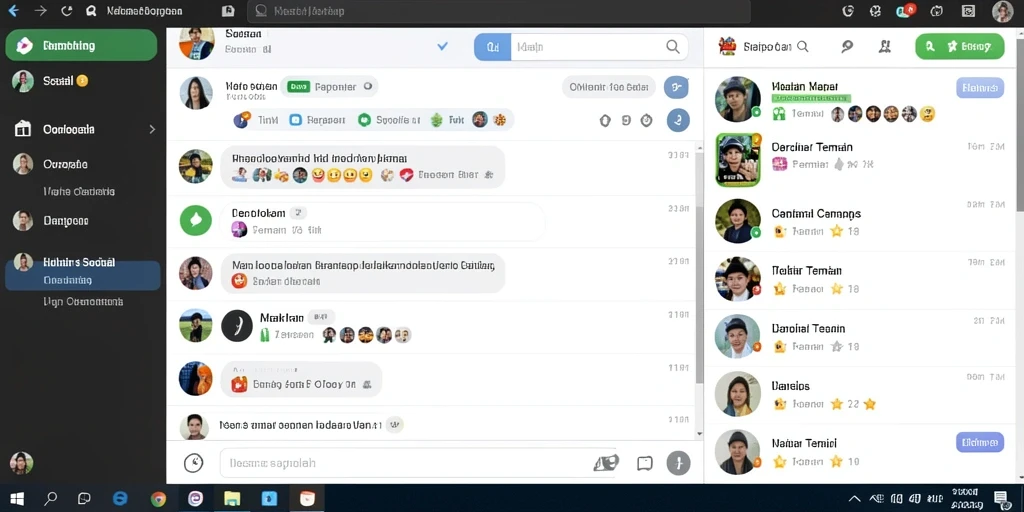
Task: Click the browser back arrow
Action: coord(12,11)
